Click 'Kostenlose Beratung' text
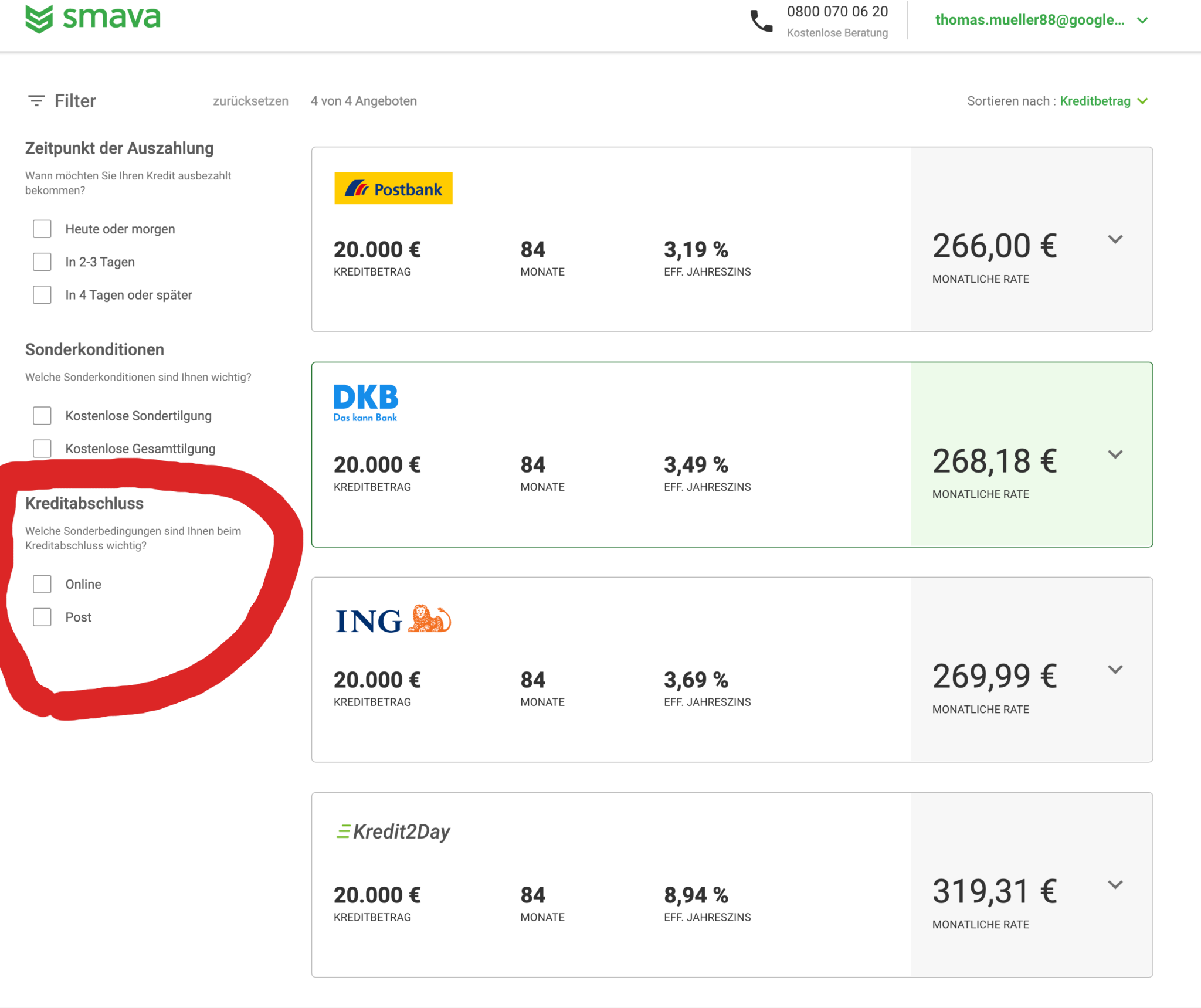The width and height of the screenshot is (1201, 1008). pyautogui.click(x=837, y=33)
